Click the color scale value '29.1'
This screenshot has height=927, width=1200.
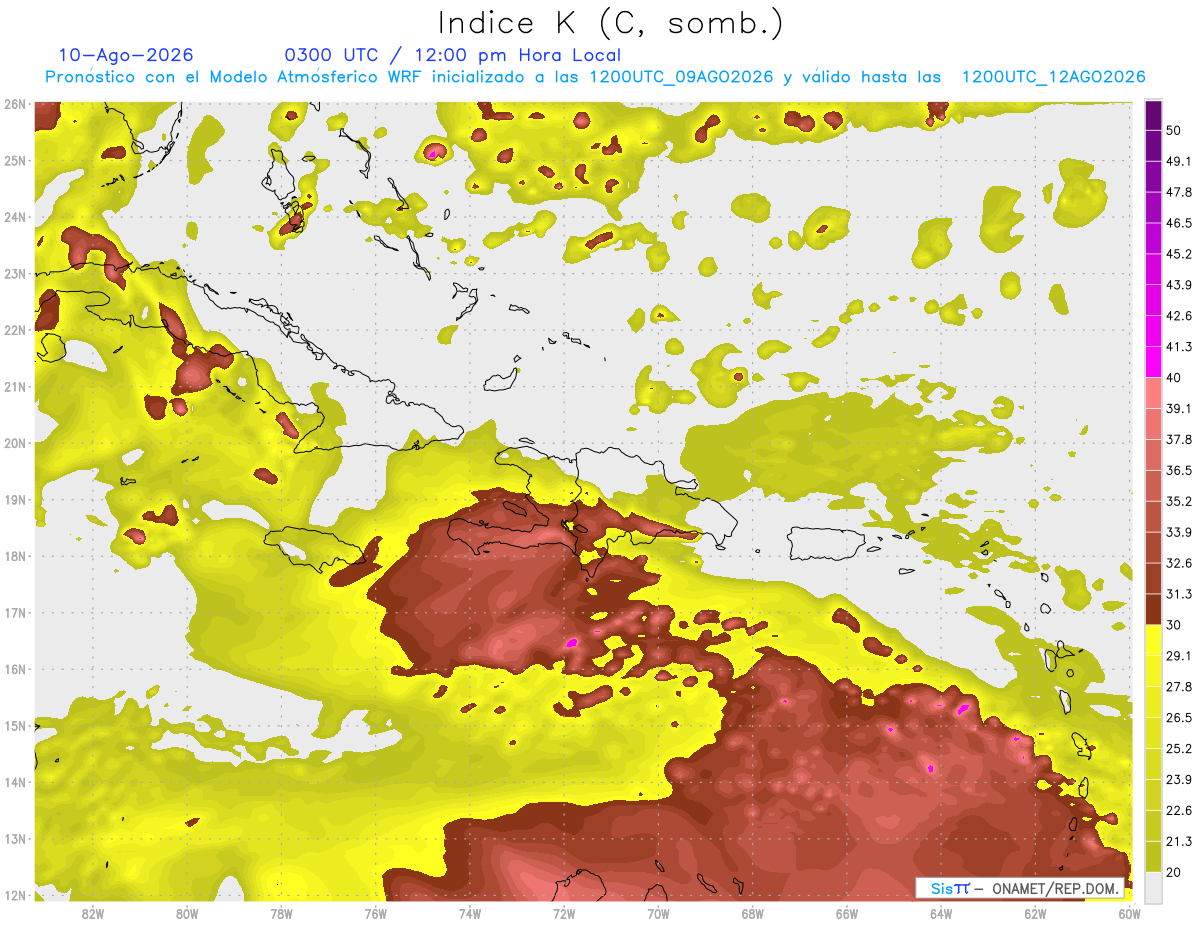[1178, 656]
